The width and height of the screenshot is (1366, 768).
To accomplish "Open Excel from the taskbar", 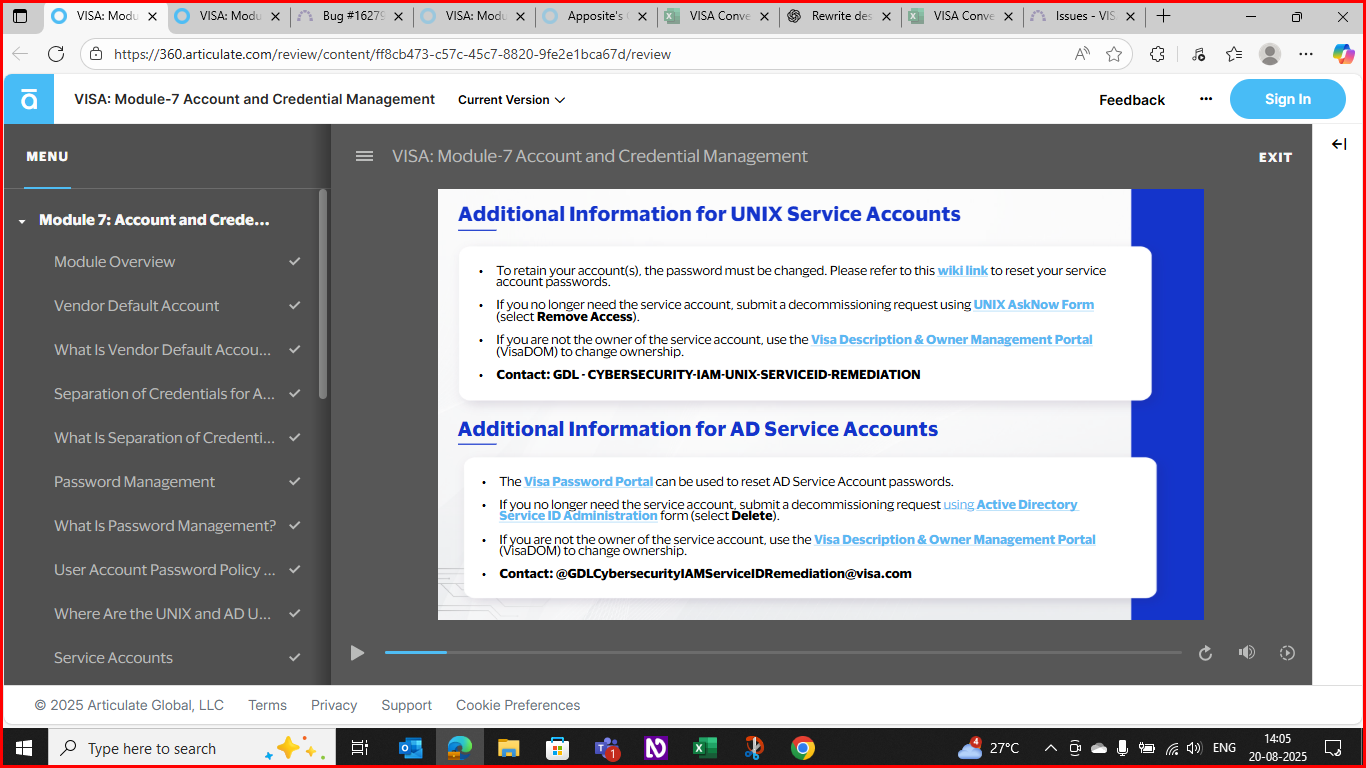I will [705, 748].
